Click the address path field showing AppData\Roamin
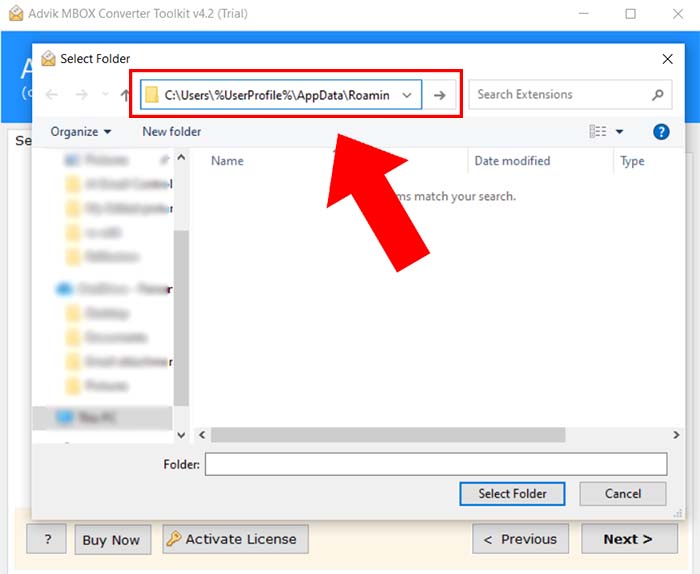 click(281, 95)
